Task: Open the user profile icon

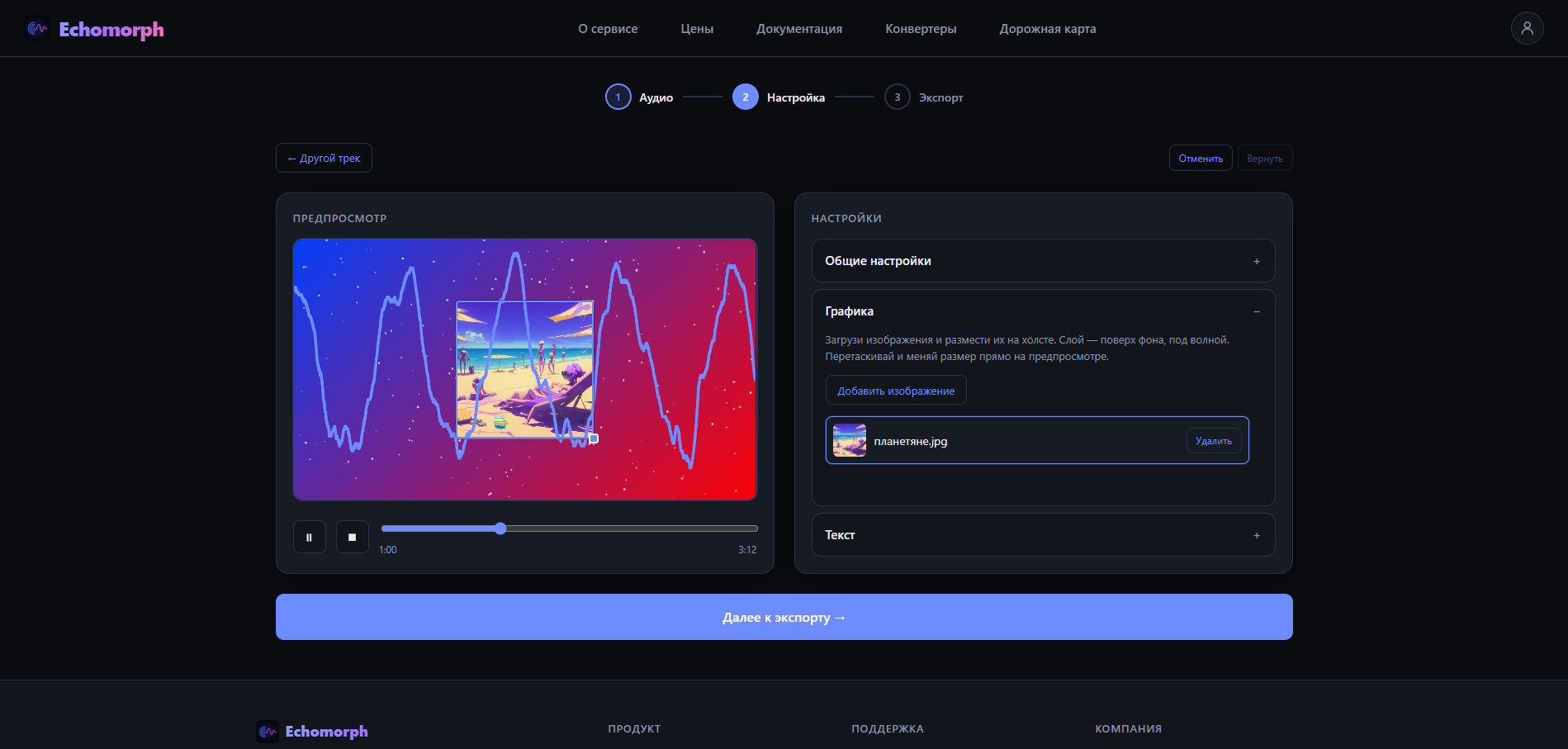Action: click(x=1527, y=28)
